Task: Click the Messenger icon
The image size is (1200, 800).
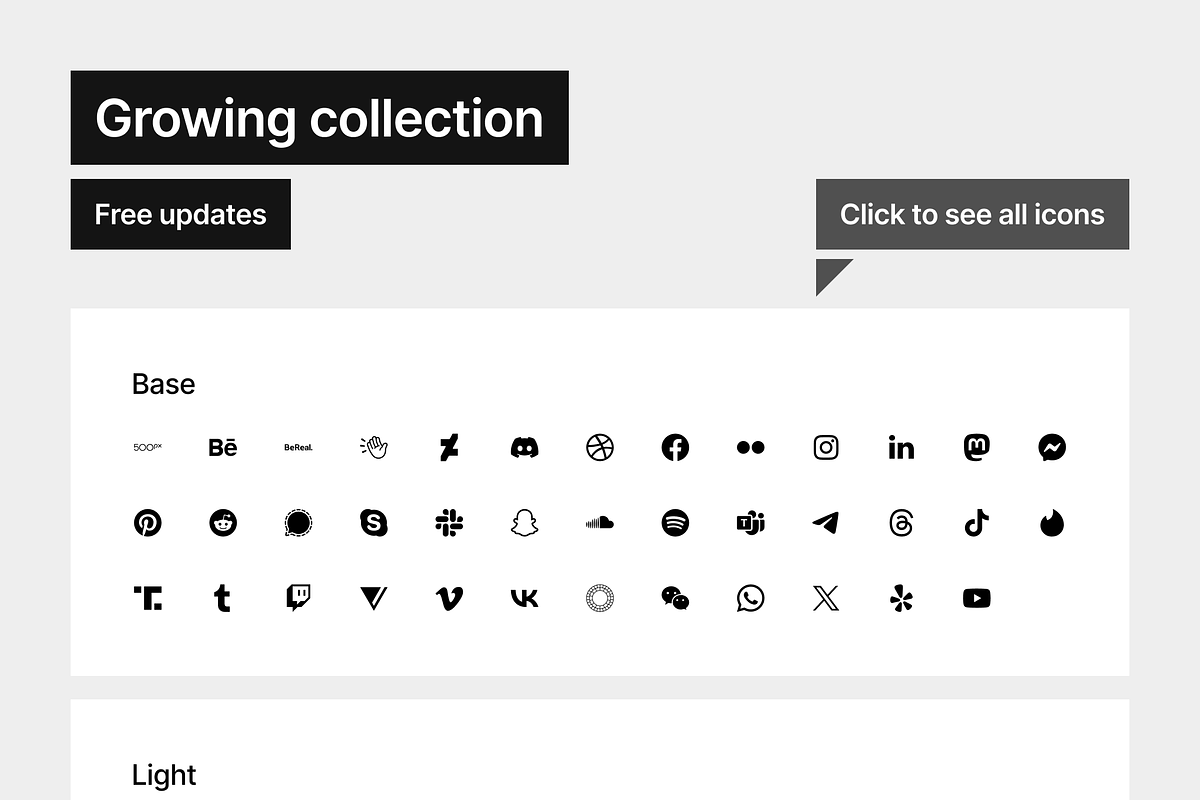Action: [x=1052, y=447]
